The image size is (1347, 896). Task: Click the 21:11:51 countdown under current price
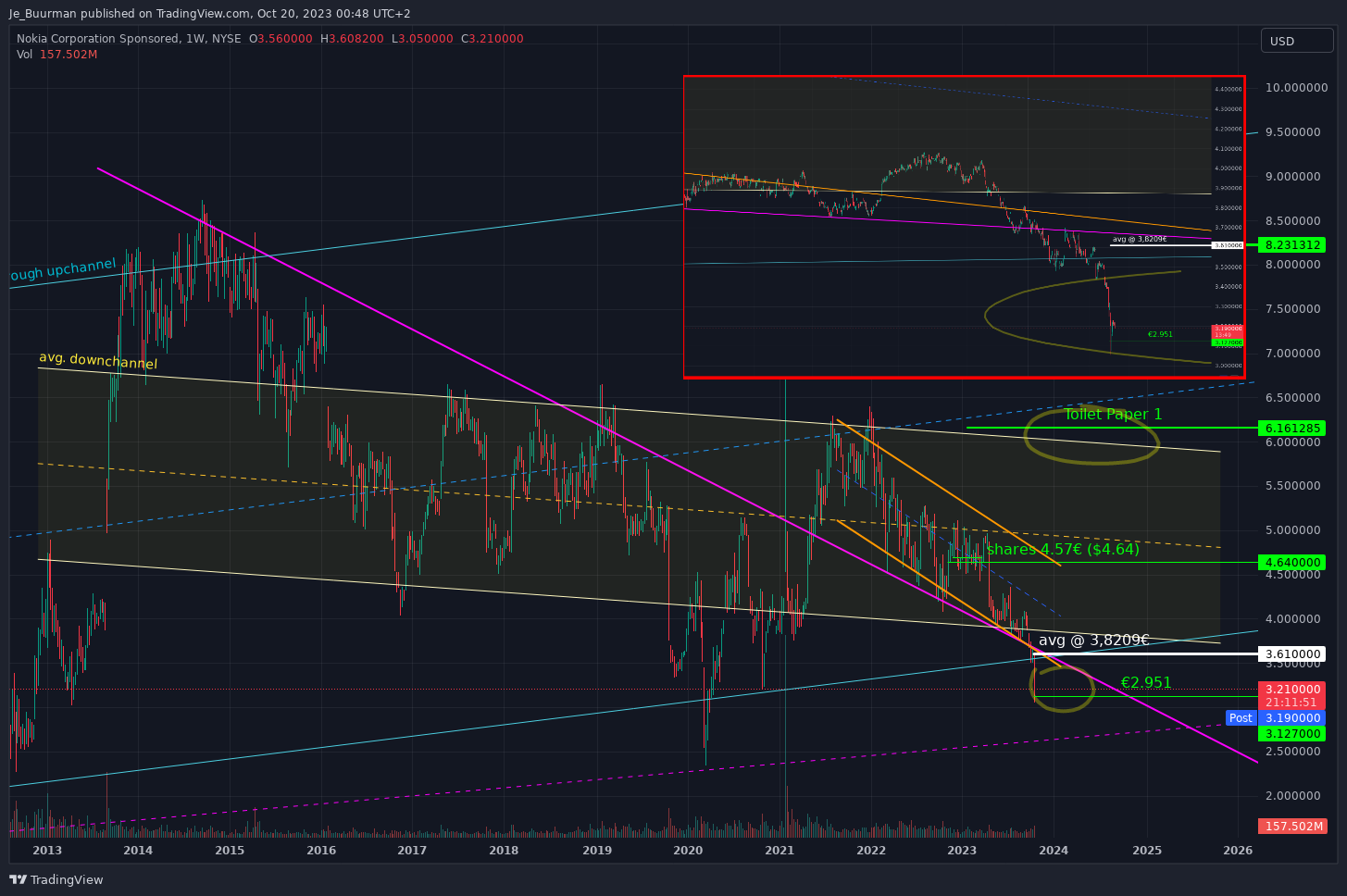[x=1291, y=703]
